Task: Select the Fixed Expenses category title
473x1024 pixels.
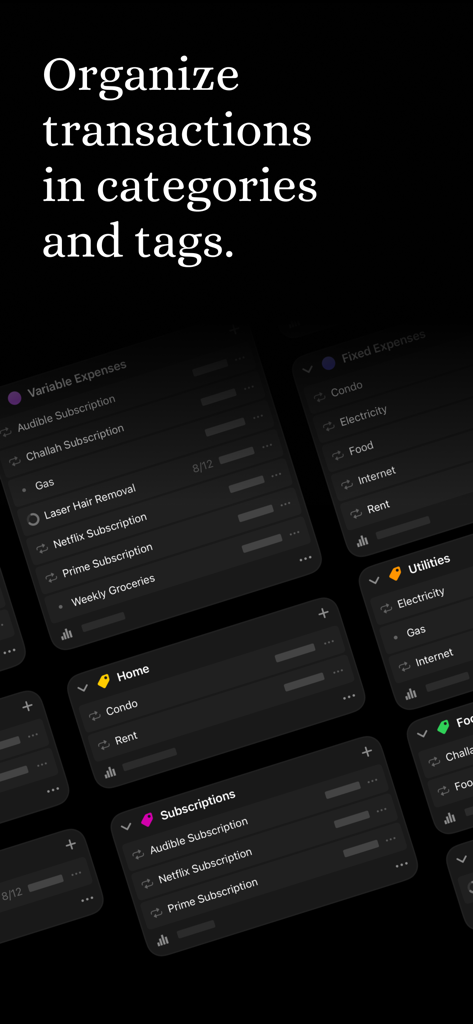Action: (383, 347)
